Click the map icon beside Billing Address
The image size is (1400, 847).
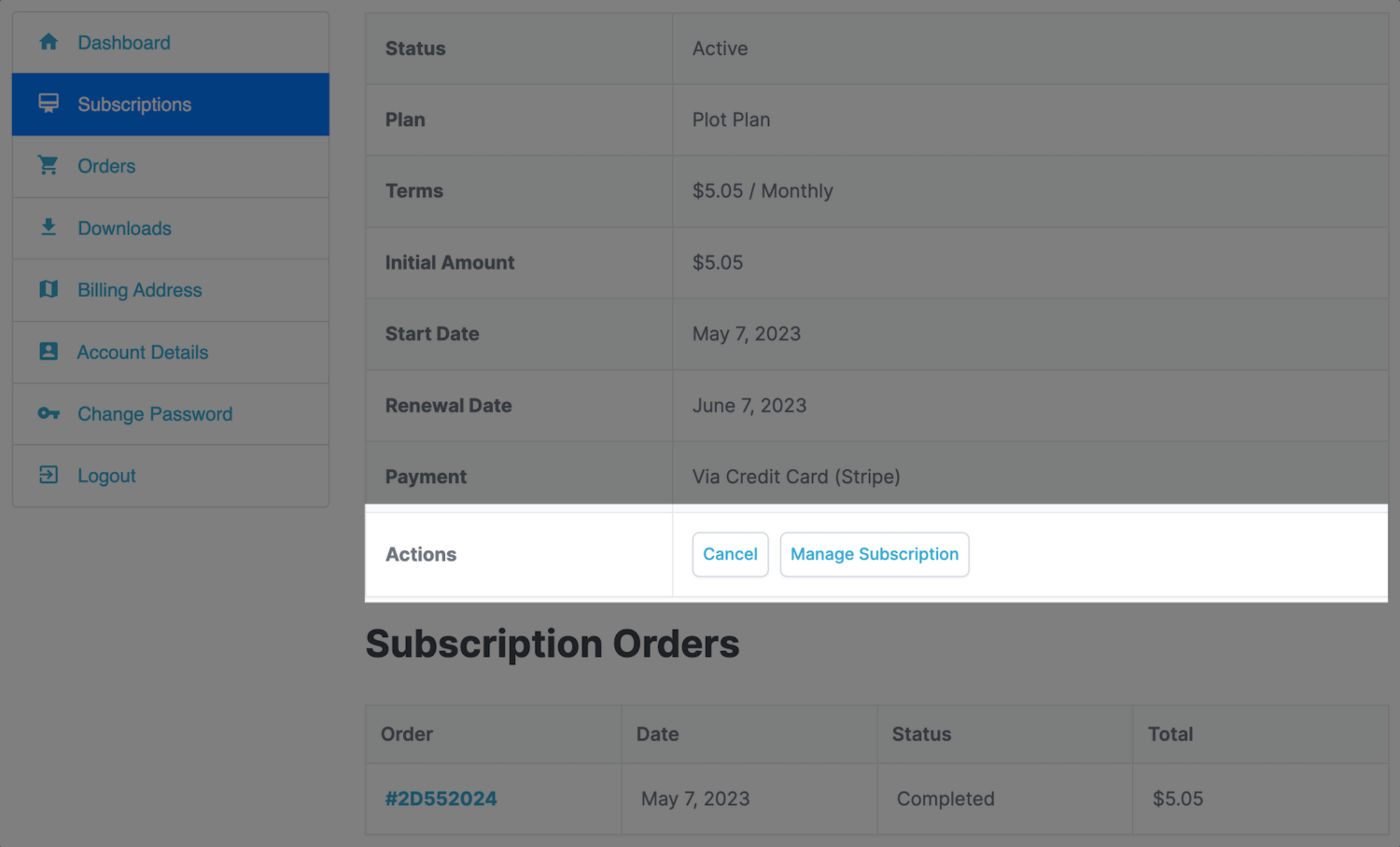coord(49,290)
